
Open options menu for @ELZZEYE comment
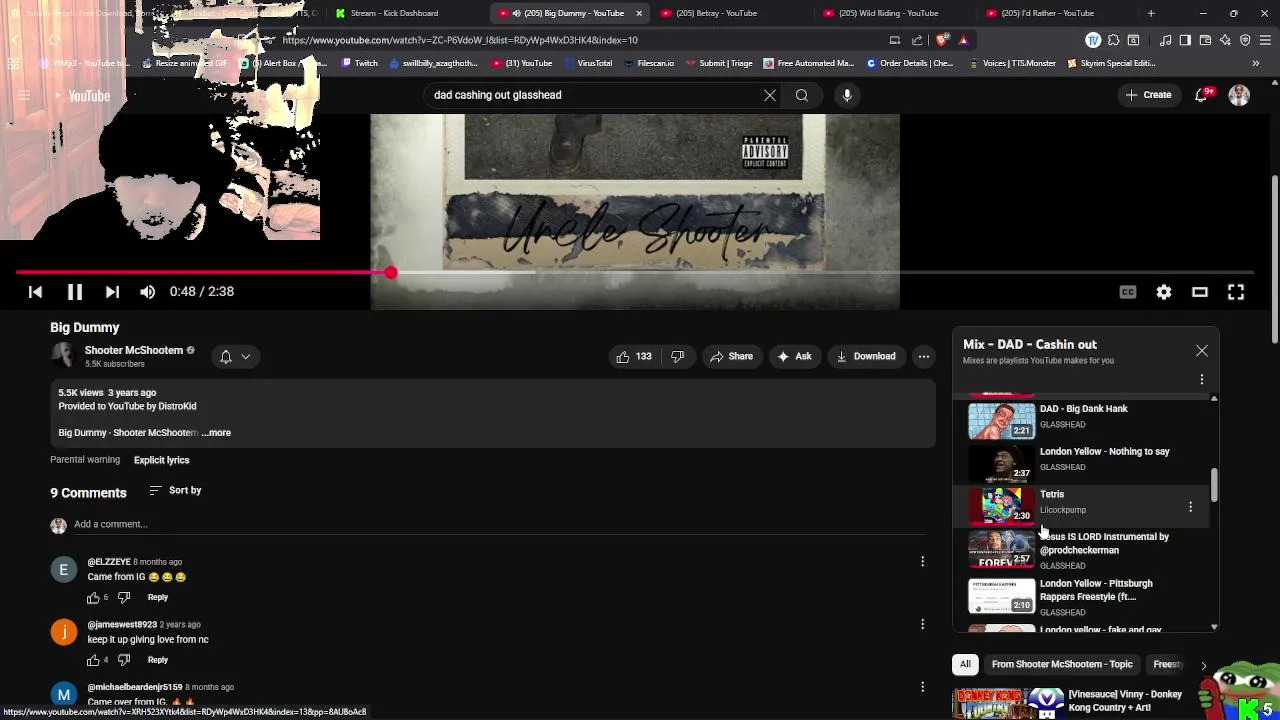(922, 561)
